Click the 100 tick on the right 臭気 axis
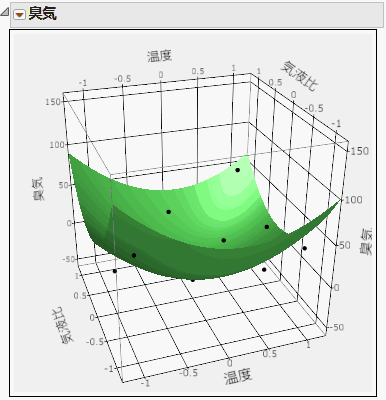The image size is (386, 400). (353, 200)
